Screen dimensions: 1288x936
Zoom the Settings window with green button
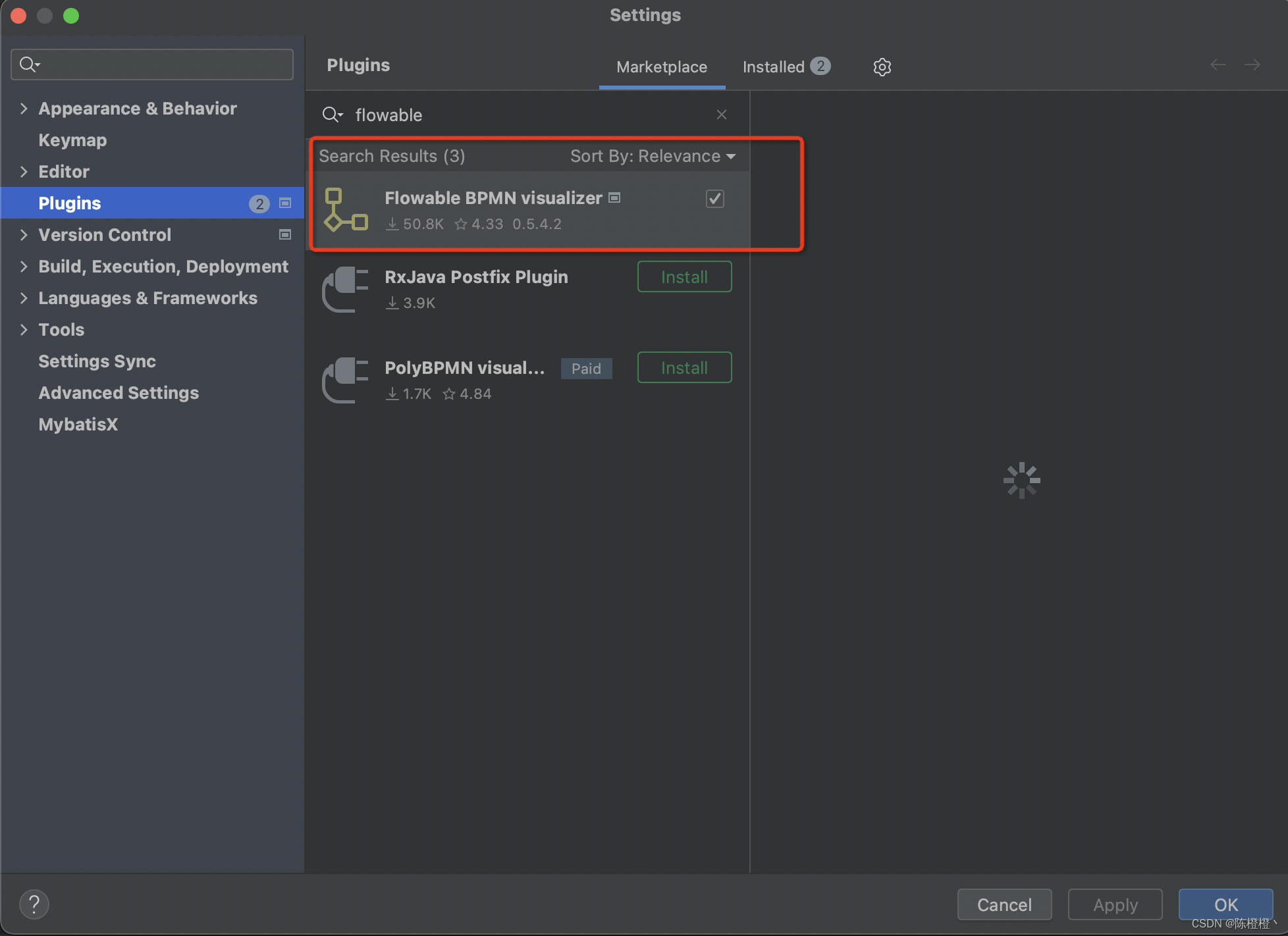[71, 16]
